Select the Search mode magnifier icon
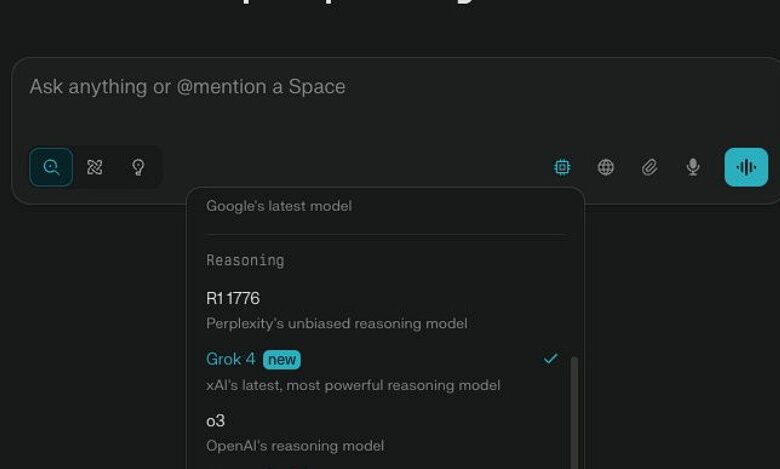 (x=51, y=167)
